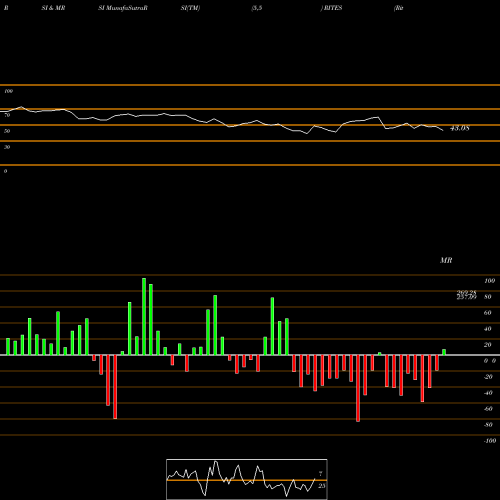Image resolution: width=500 pixels, height=500 pixels.
Task: Click the mini chart thumbnail at the bottom
Action: (x=247, y=479)
